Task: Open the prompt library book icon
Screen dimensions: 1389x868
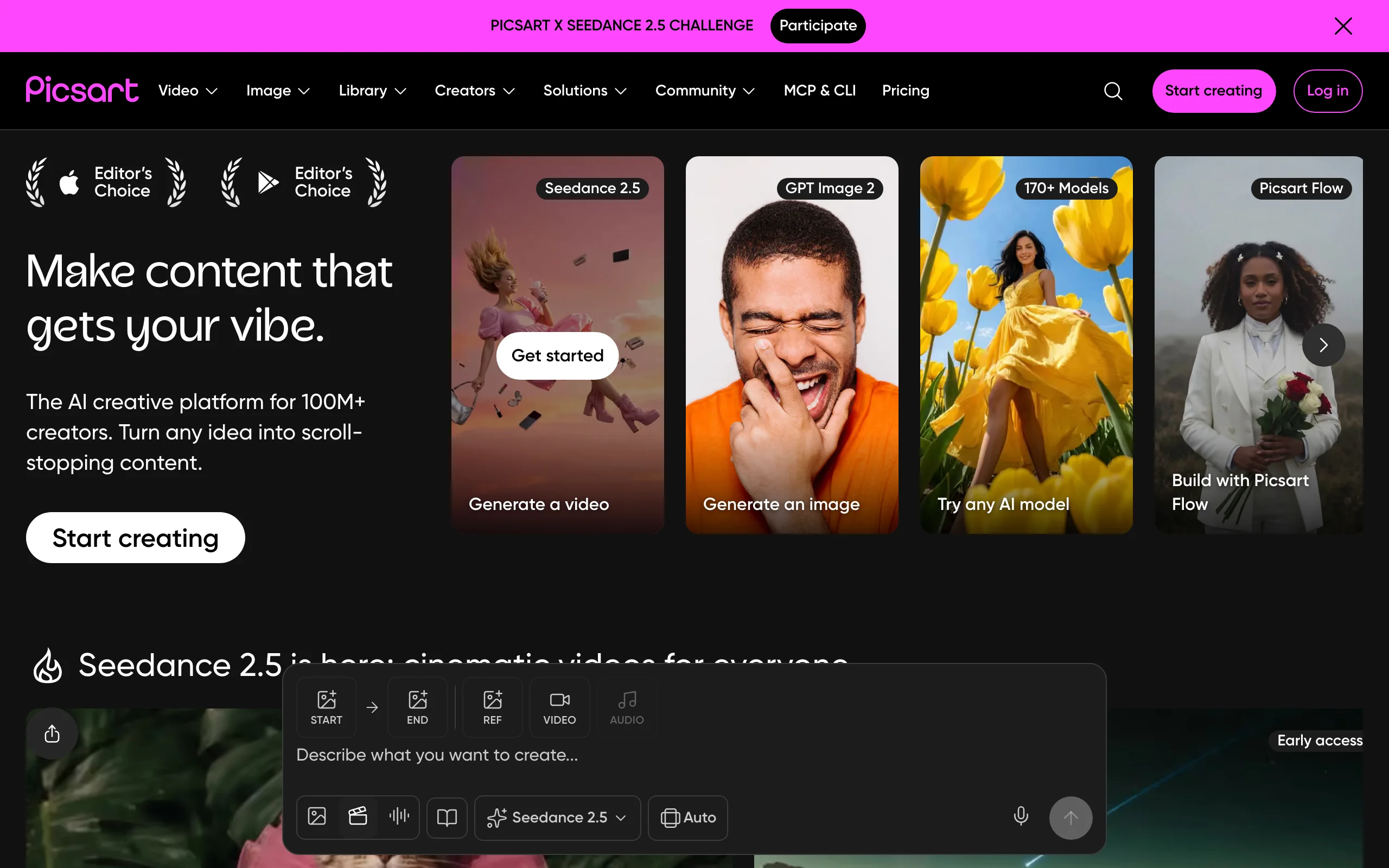Action: 447,818
